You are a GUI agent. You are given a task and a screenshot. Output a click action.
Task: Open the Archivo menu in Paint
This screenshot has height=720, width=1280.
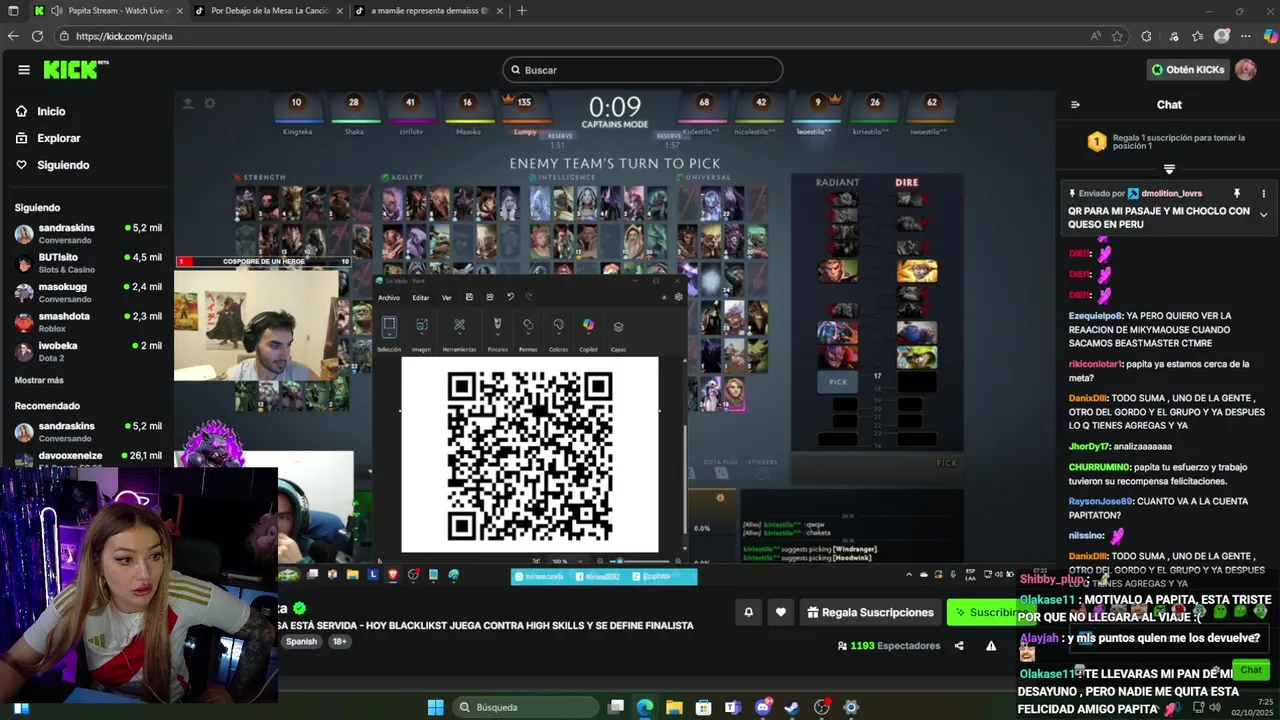389,297
